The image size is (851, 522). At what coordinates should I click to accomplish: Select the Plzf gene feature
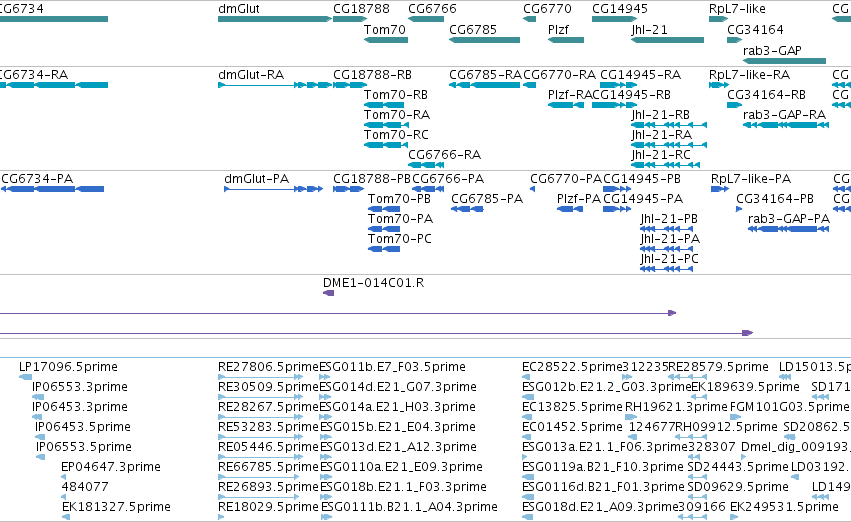[566, 40]
